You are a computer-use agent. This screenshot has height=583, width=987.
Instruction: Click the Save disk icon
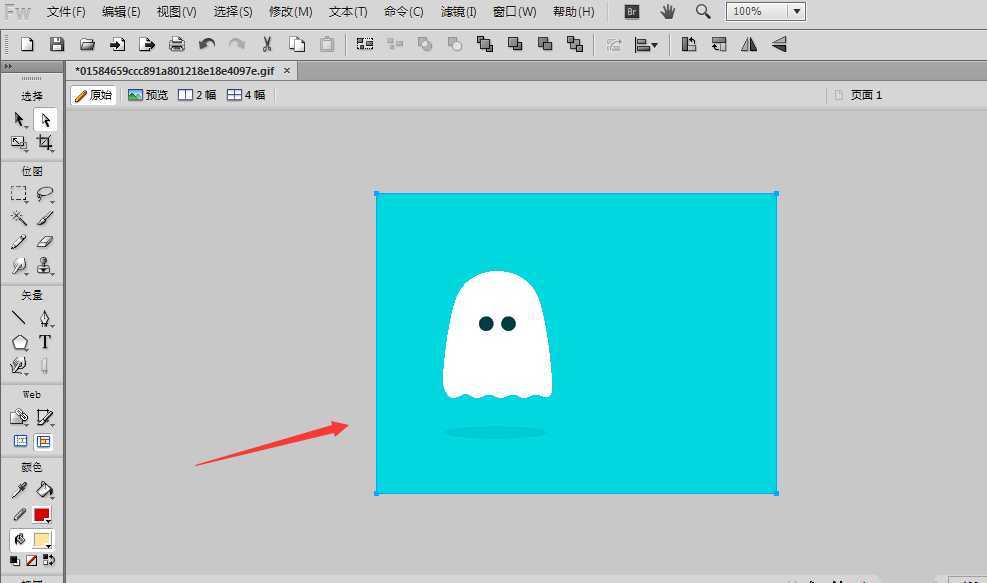(57, 44)
